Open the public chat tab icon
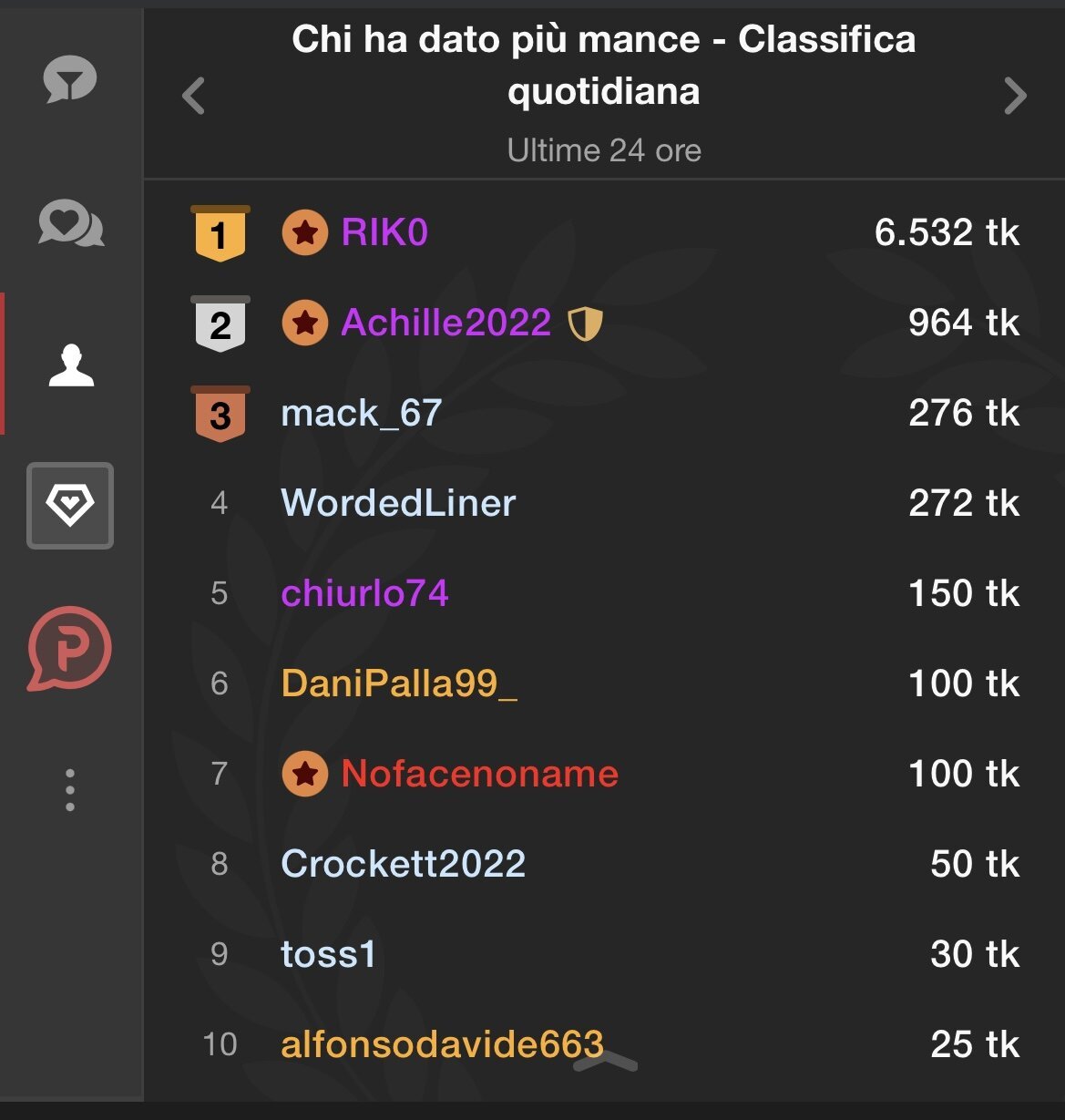1065x1120 pixels. (x=70, y=80)
